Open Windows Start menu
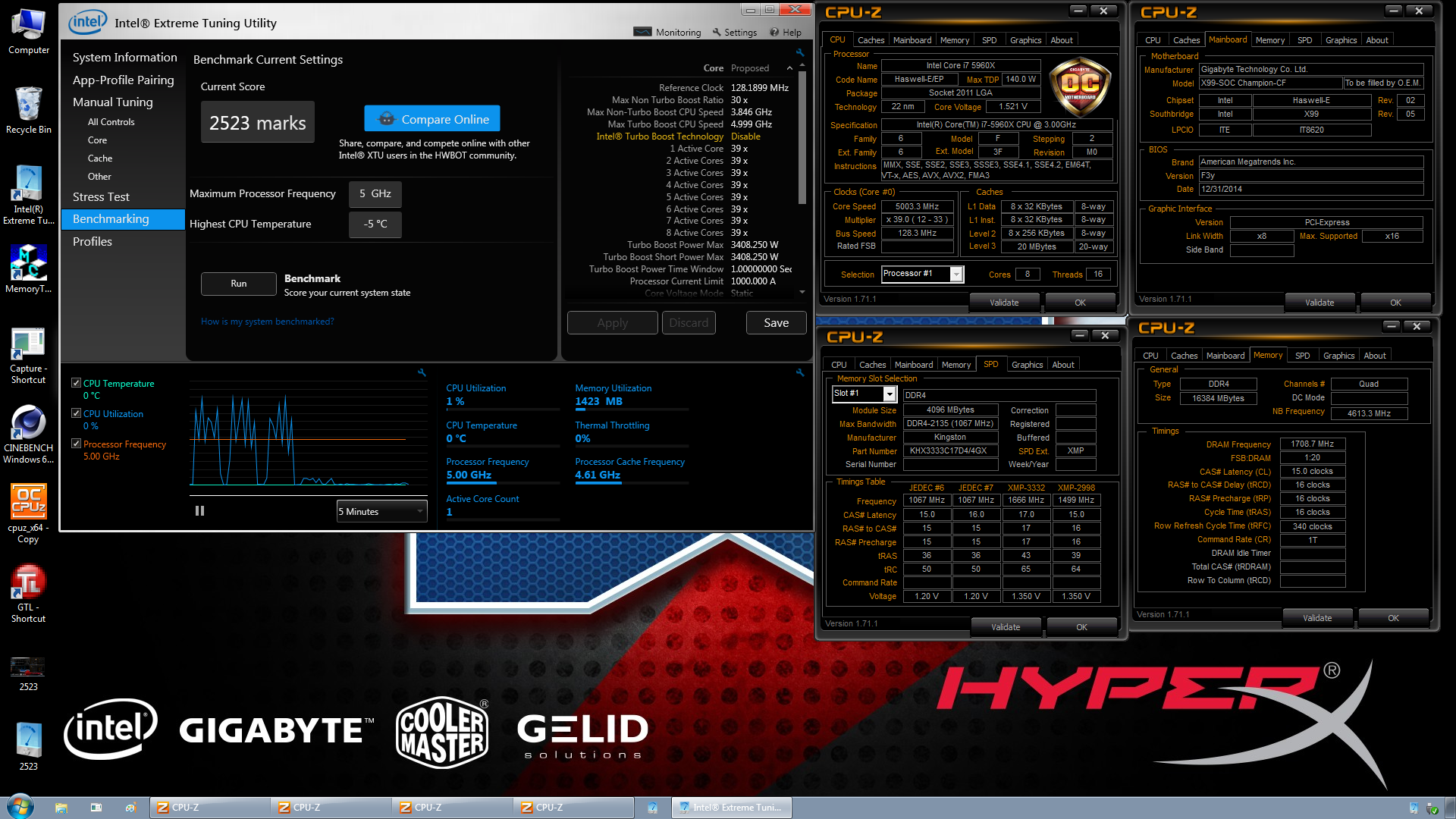Viewport: 1456px width, 819px height. tap(20, 807)
